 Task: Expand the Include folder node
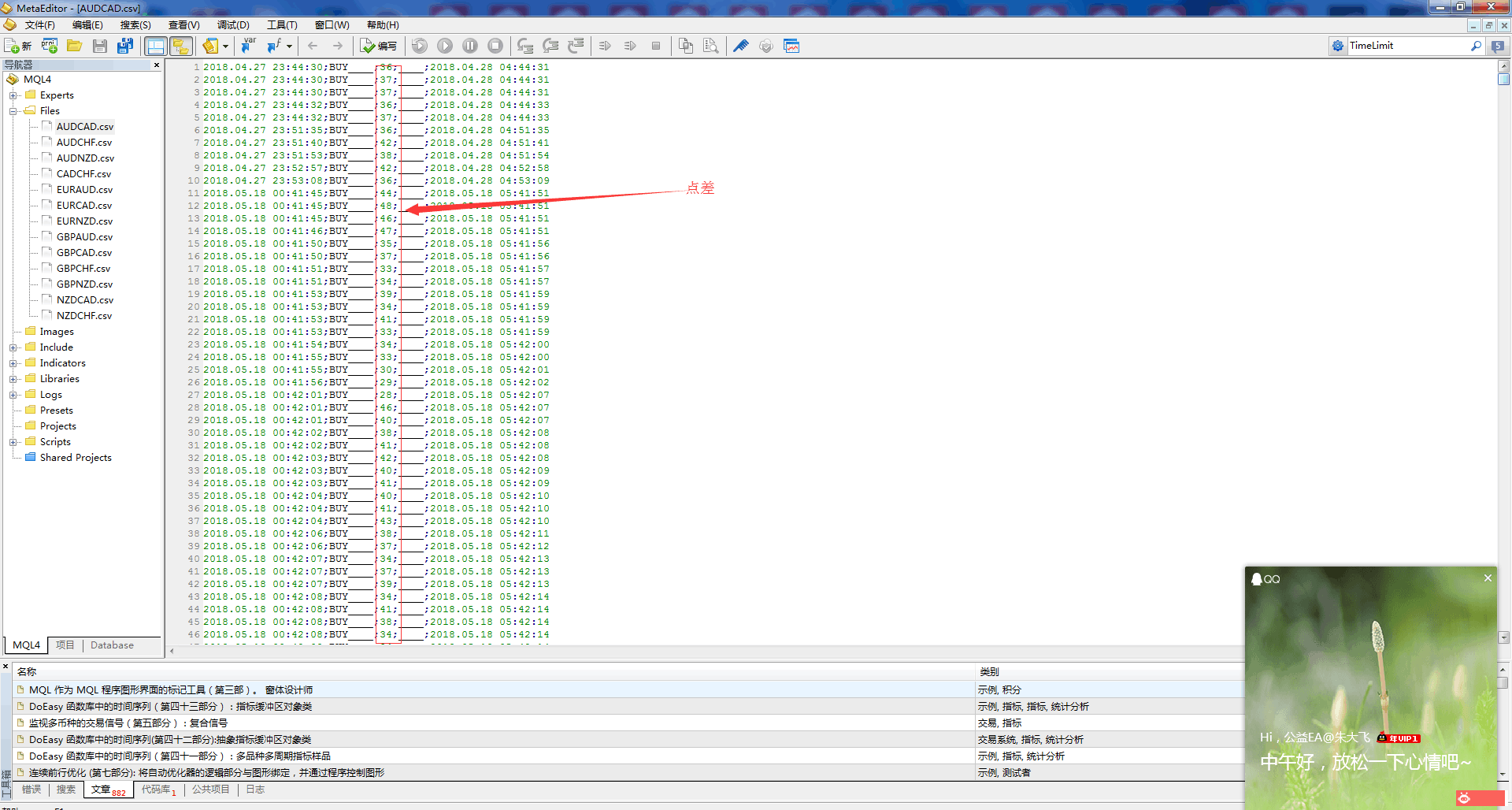point(13,347)
